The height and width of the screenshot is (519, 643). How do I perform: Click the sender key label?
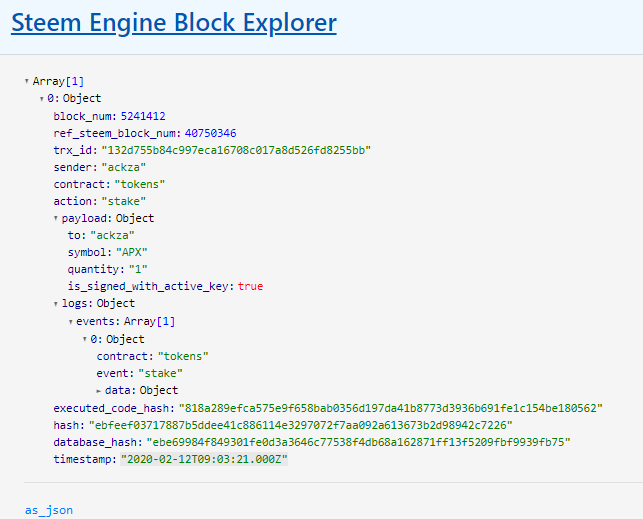[x=75, y=167]
